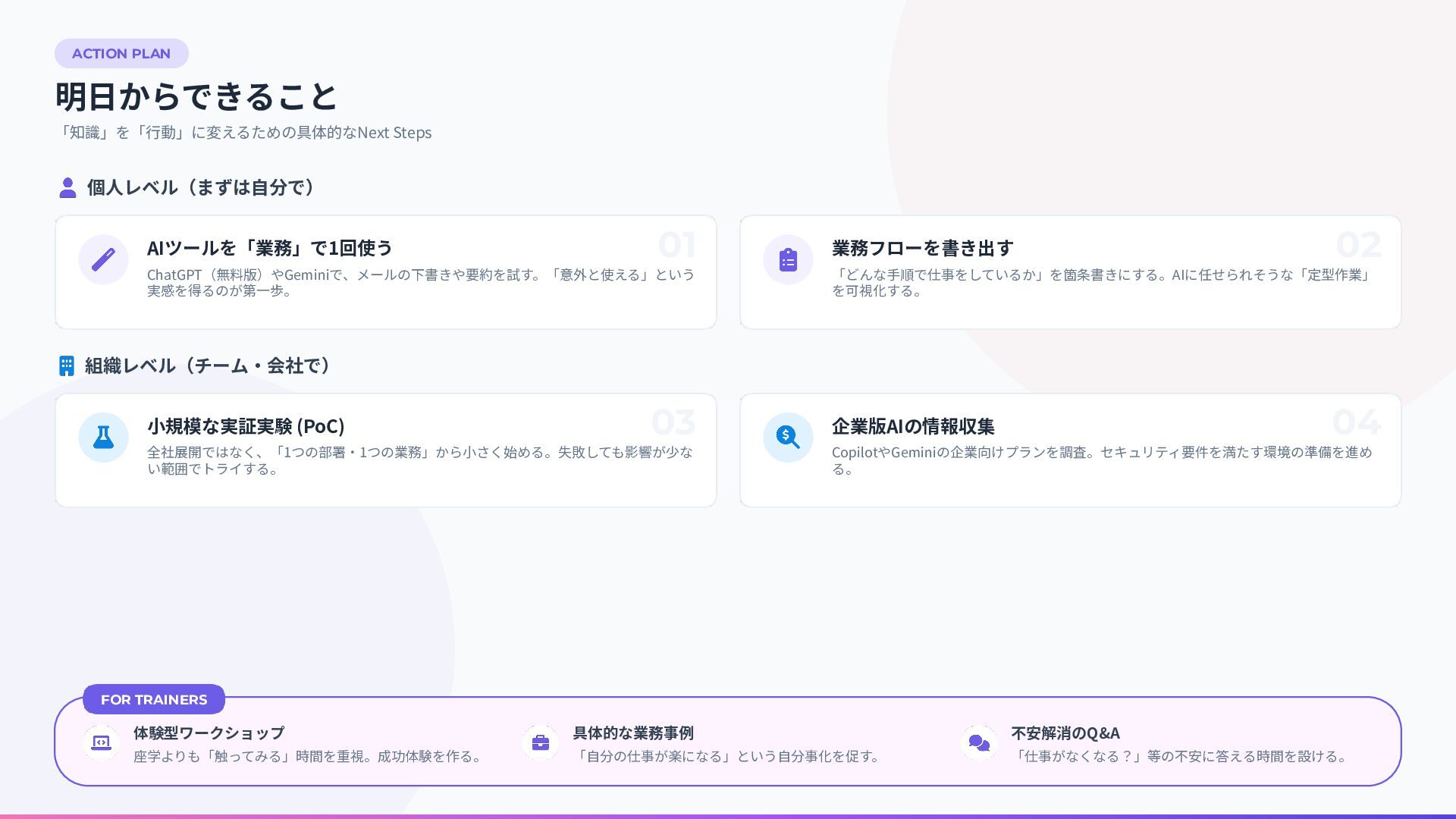Viewport: 1456px width, 819px height.
Task: Click the faded 04 number on last card
Action: tap(1356, 422)
